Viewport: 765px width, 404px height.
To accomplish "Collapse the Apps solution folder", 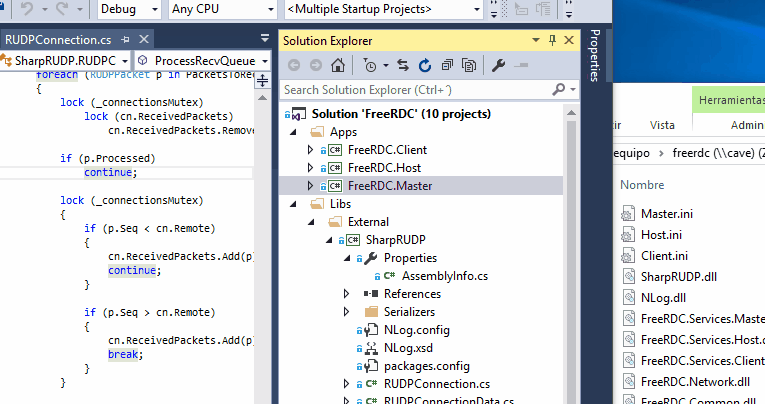I will coord(293,132).
